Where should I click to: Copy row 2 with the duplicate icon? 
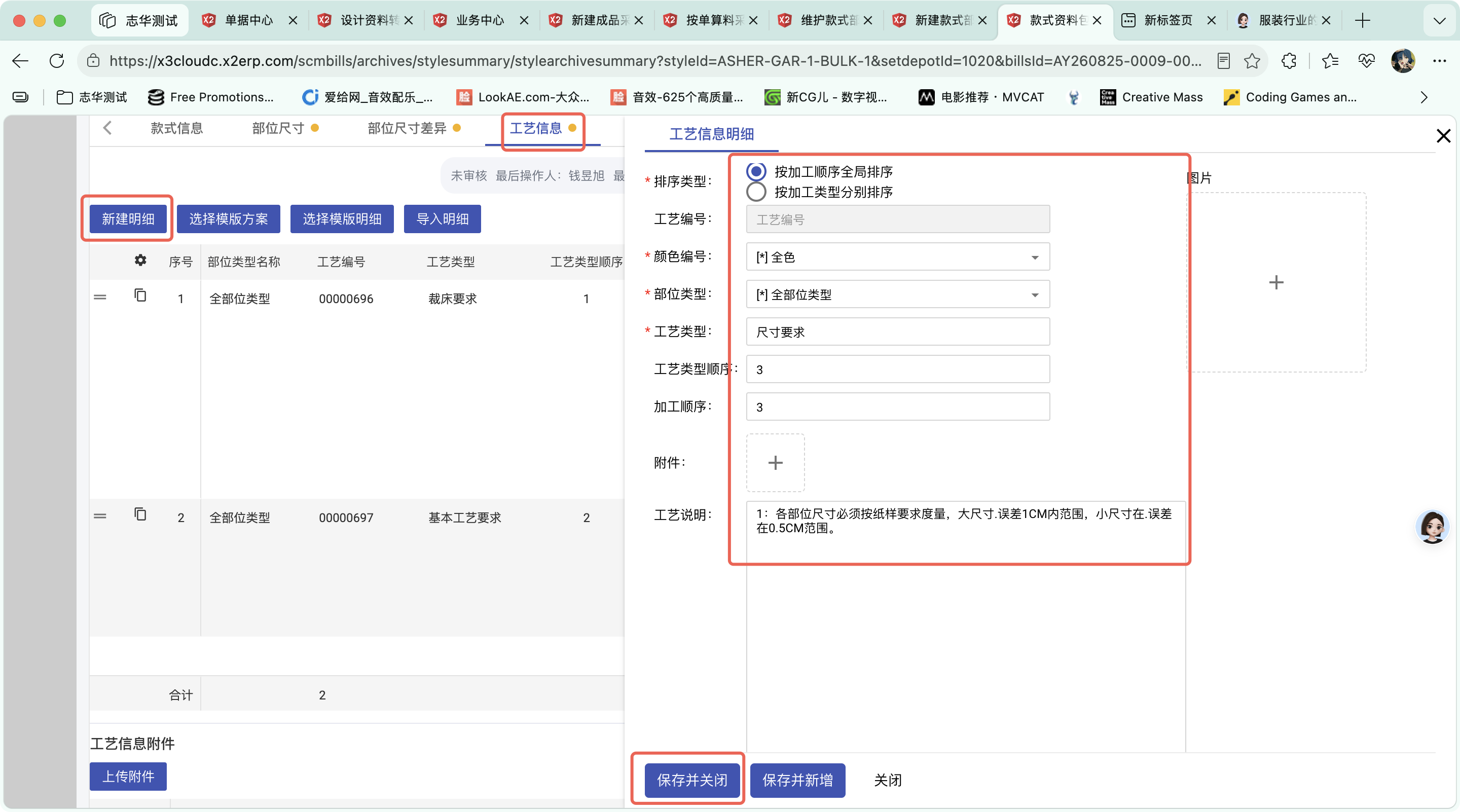[140, 514]
